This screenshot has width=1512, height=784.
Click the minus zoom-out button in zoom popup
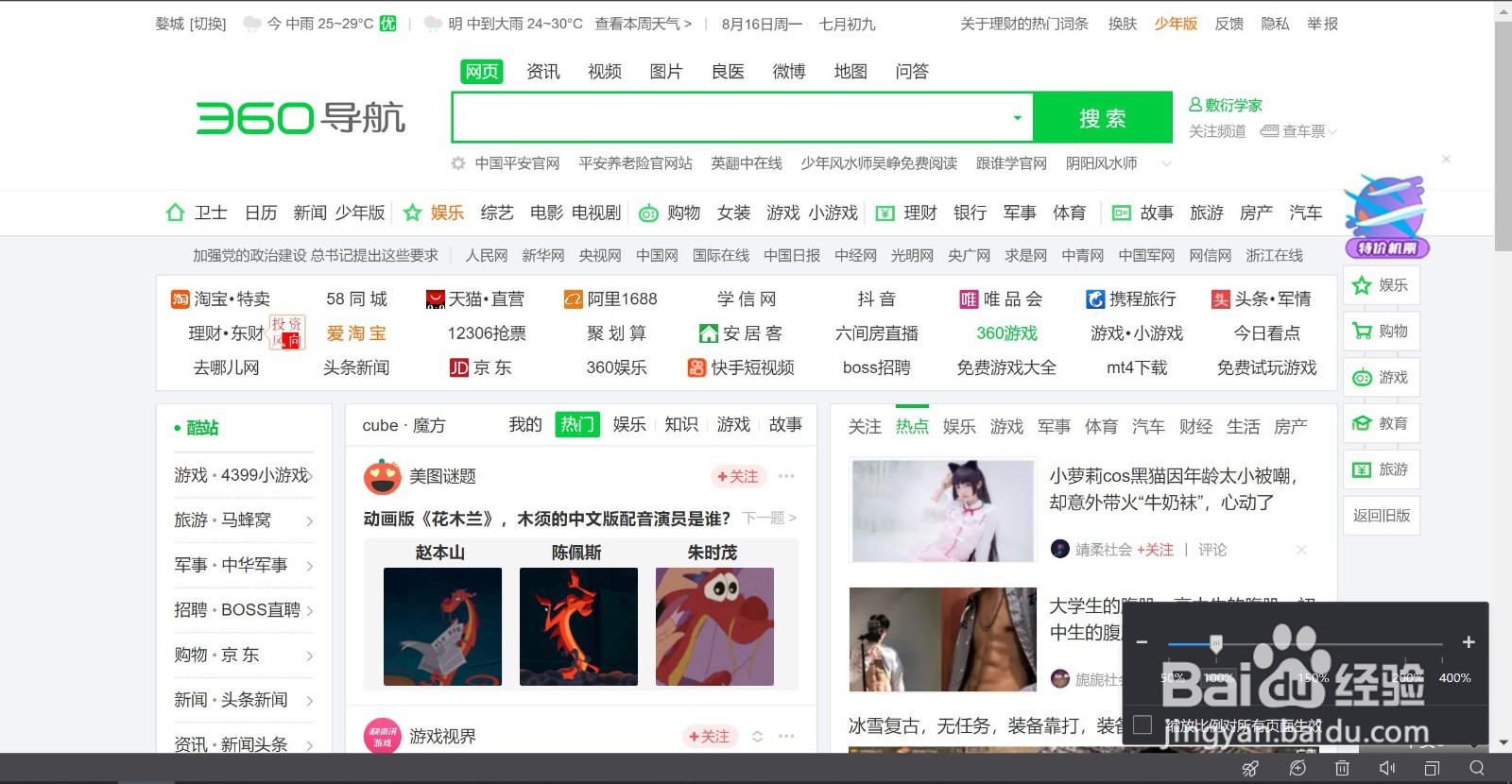pyautogui.click(x=1142, y=642)
